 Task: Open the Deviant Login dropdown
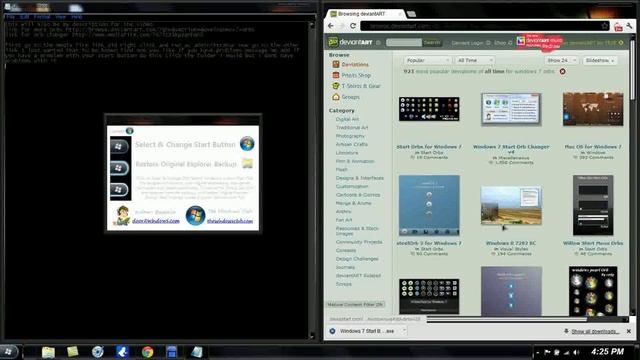(470, 42)
